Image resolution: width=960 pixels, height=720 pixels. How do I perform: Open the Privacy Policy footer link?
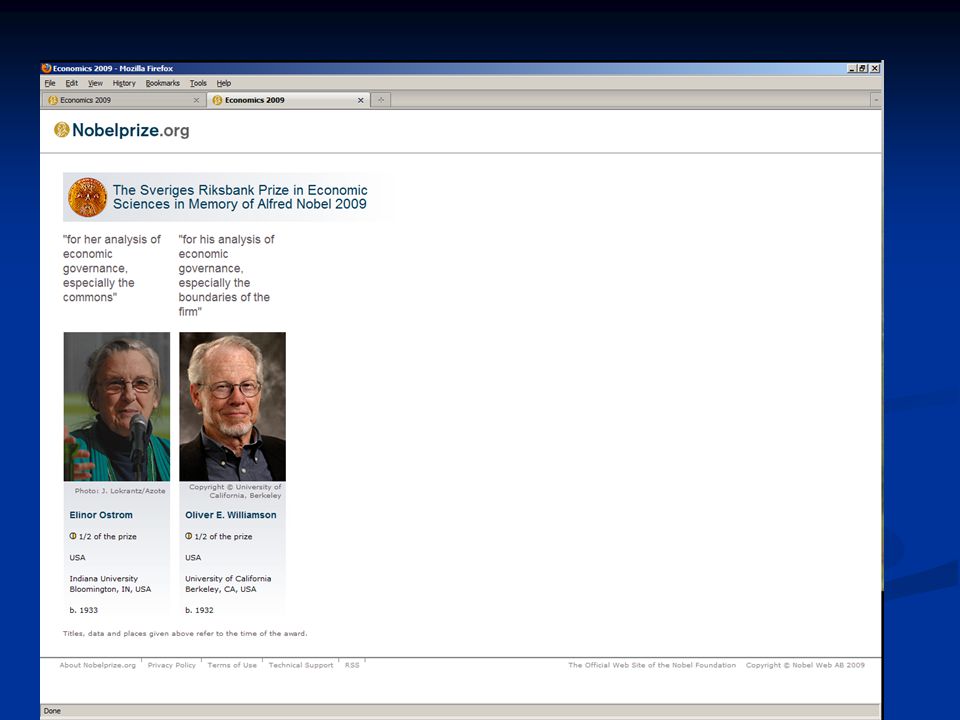pyautogui.click(x=171, y=665)
